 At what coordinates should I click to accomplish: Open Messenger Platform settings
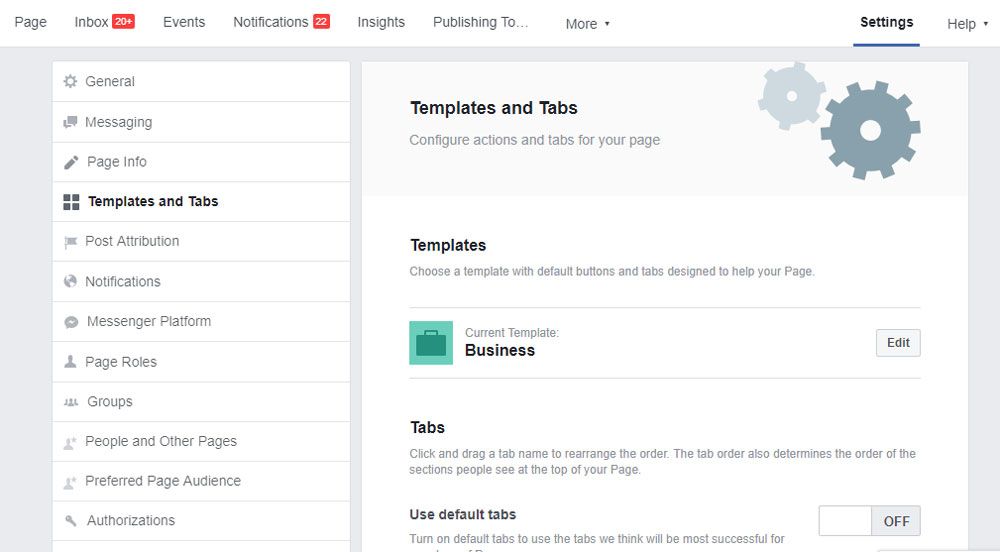point(201,321)
